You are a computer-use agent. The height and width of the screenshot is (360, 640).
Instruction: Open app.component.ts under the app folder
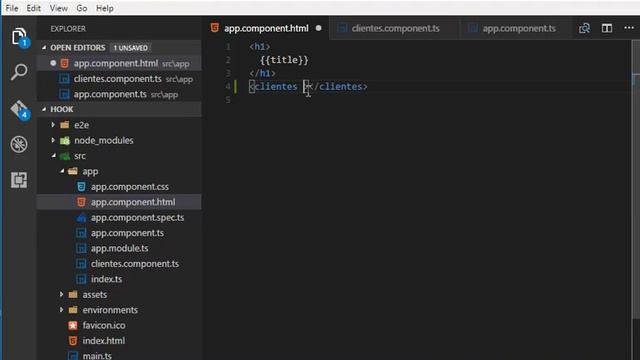[x=119, y=233]
